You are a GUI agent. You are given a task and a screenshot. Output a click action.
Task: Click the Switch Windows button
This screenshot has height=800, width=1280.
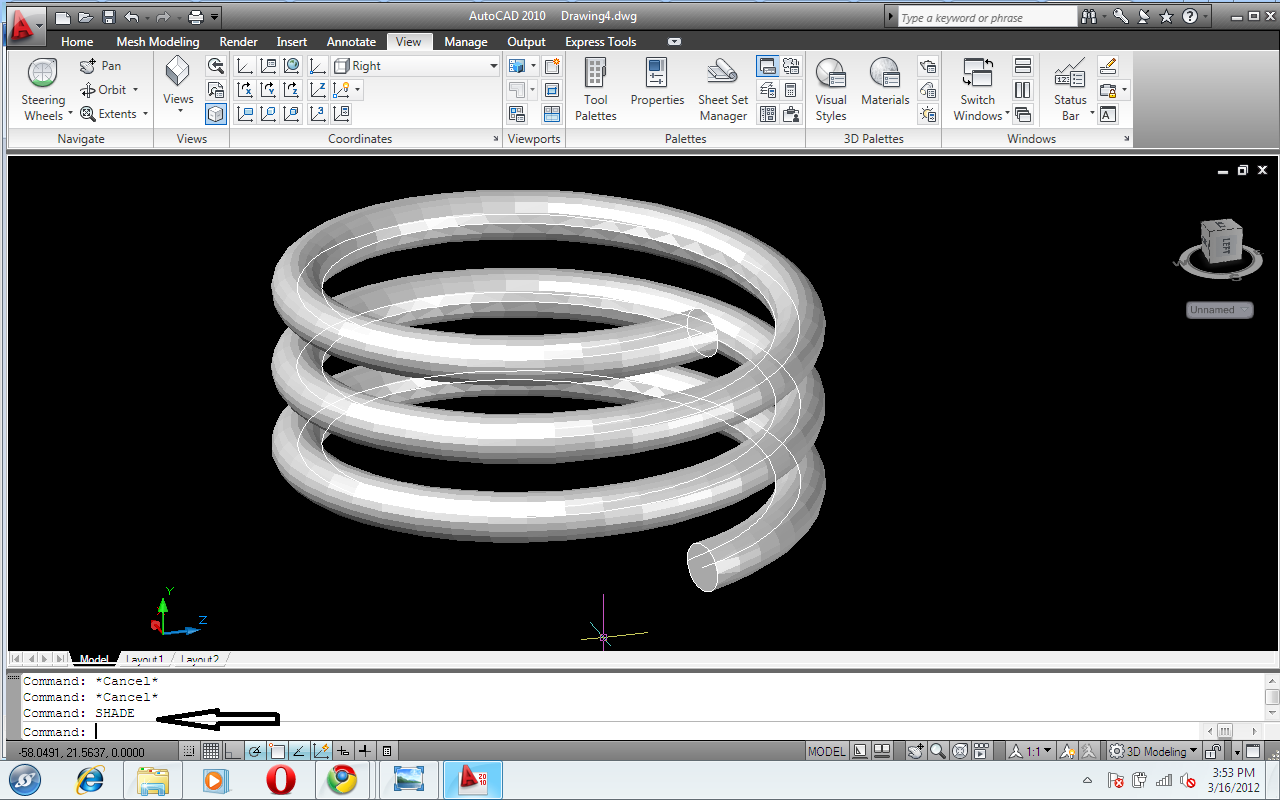(x=977, y=88)
